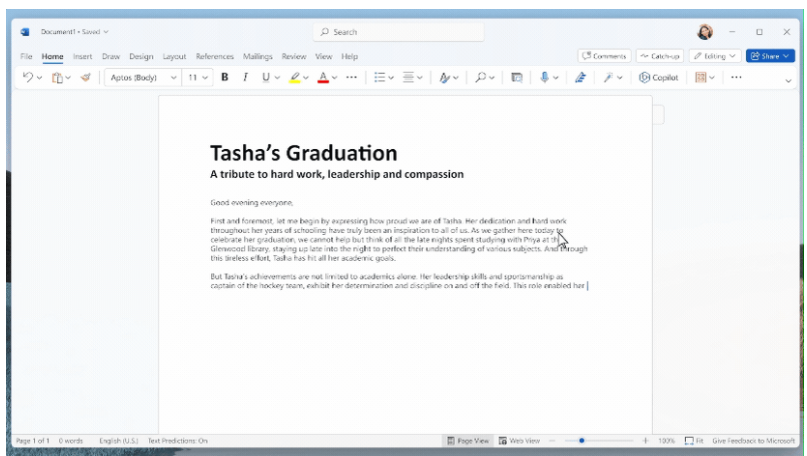
Task: Switch to the Layout tab
Action: [x=174, y=56]
